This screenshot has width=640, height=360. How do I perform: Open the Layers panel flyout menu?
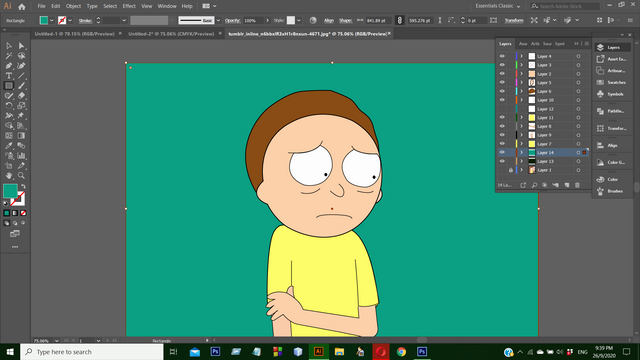(x=587, y=44)
